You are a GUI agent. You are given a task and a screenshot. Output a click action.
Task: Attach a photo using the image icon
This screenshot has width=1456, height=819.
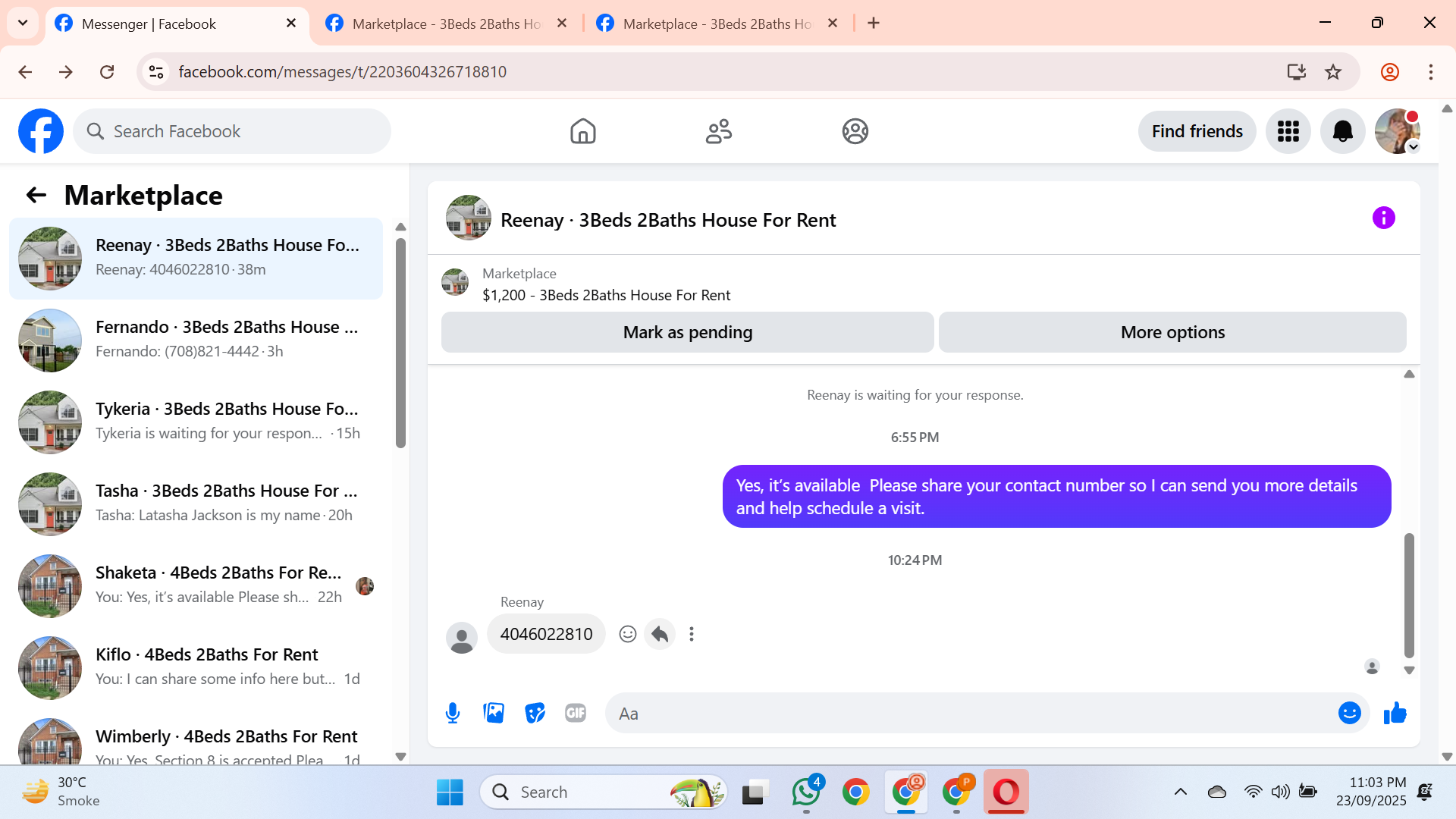[x=494, y=713]
